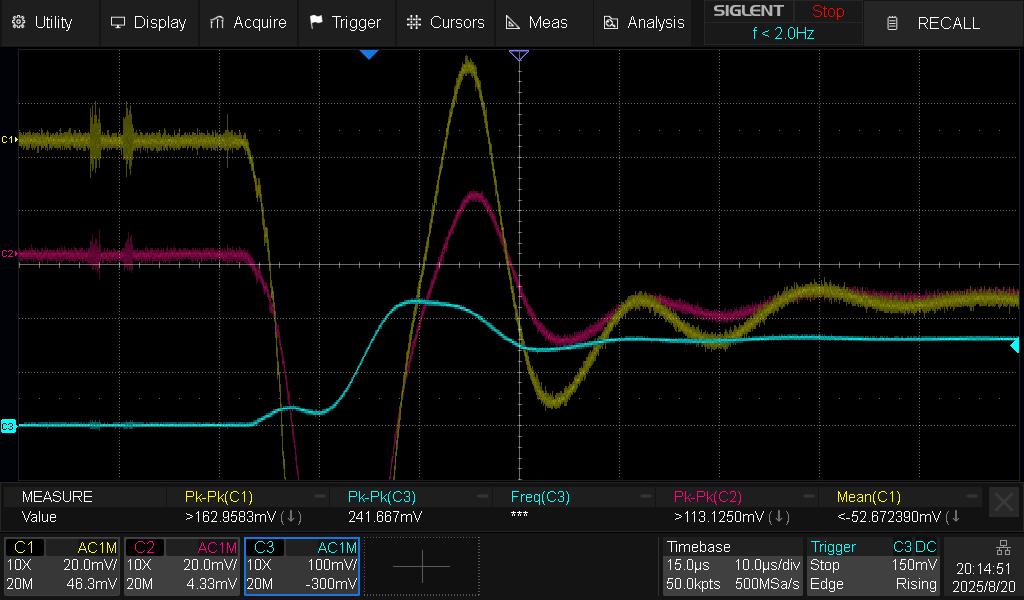Open the Timebase settings box
This screenshot has width=1024, height=600.
[x=732, y=566]
